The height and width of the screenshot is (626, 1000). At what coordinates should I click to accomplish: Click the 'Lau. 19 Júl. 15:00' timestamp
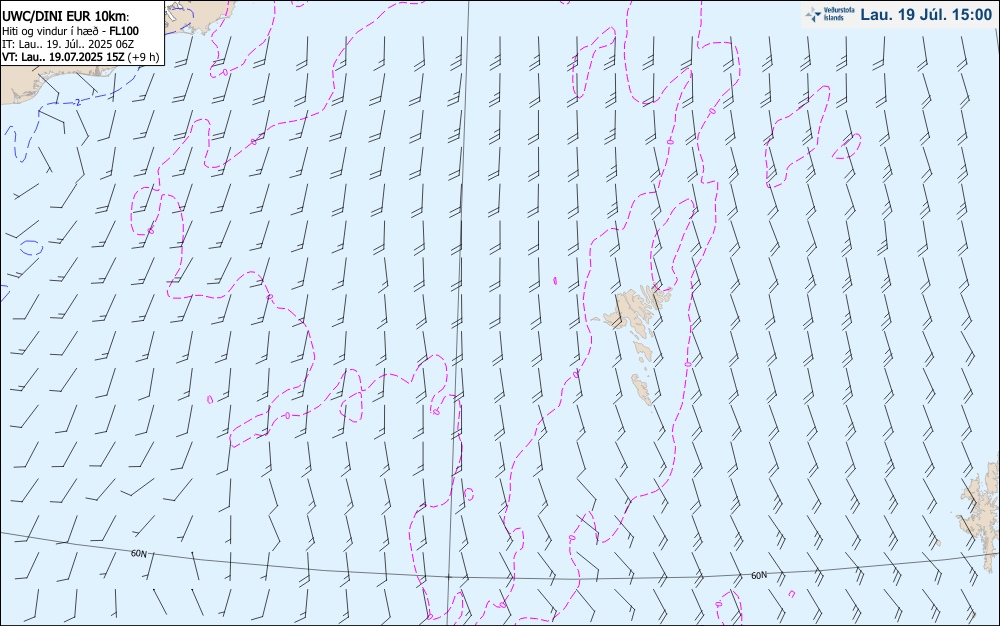click(x=926, y=15)
